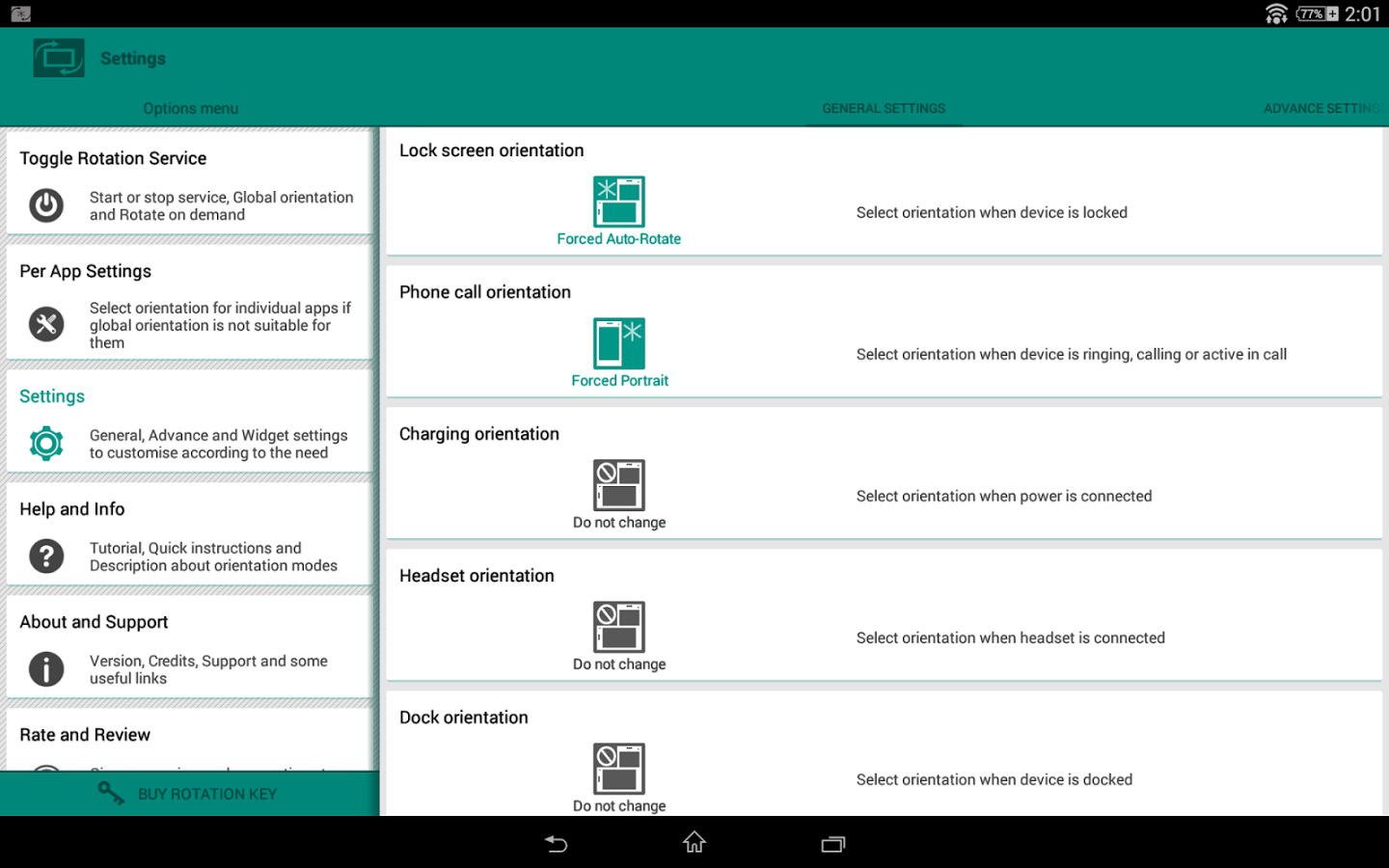1389x868 pixels.
Task: Tap the Rotation app logo icon
Action: click(x=59, y=58)
